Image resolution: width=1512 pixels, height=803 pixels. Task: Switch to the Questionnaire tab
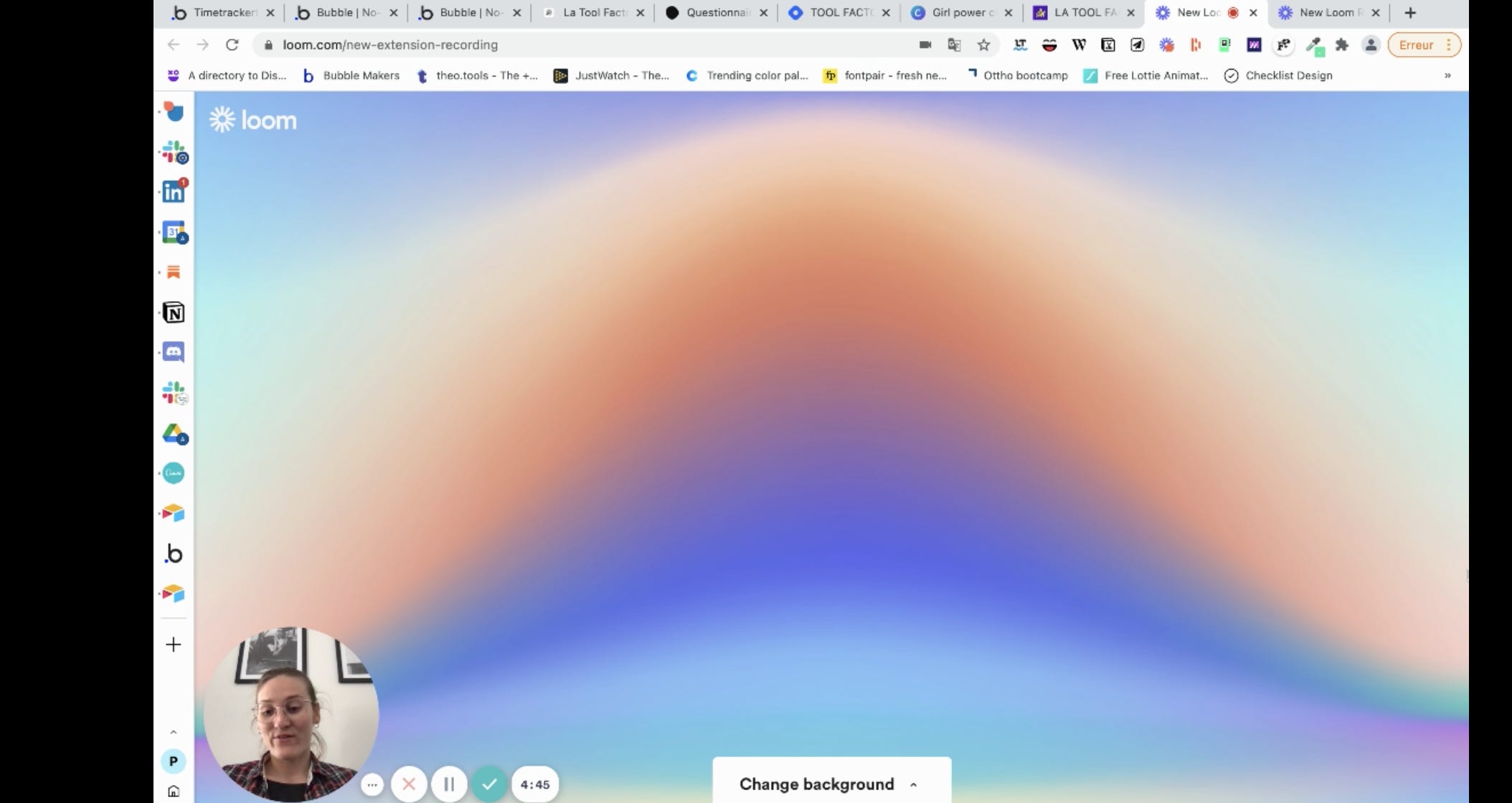coord(717,12)
